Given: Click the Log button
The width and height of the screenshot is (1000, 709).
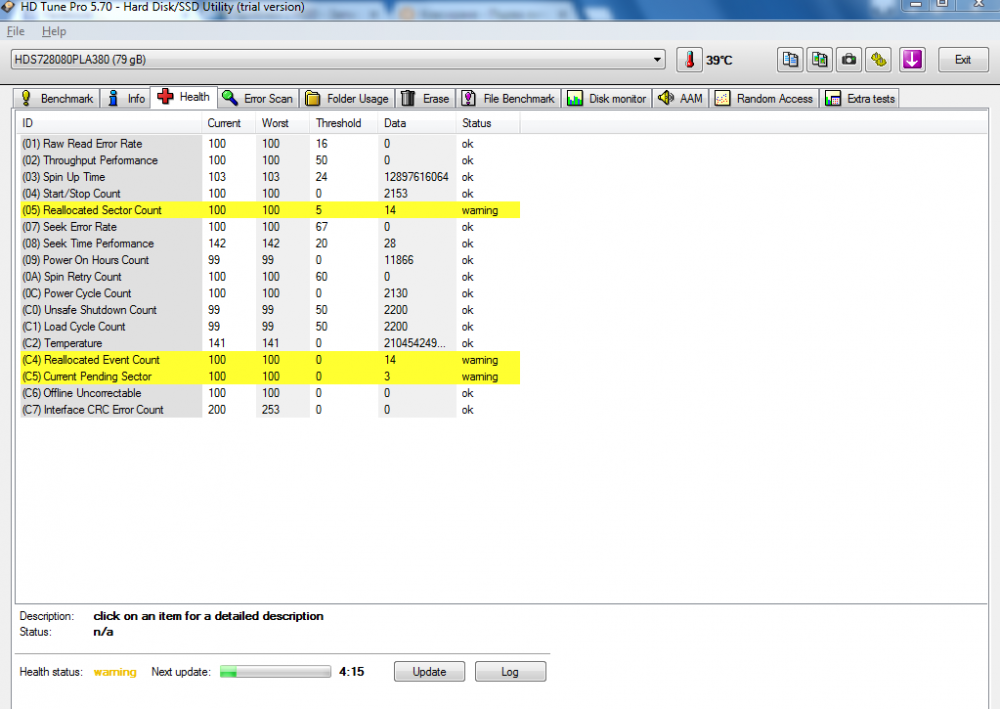Looking at the screenshot, I should click(x=510, y=671).
